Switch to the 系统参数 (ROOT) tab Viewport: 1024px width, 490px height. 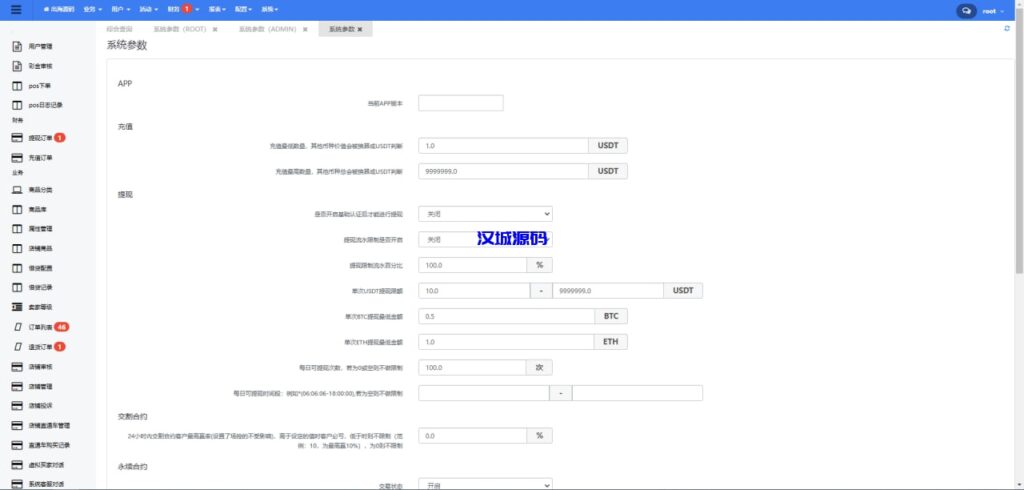tap(180, 29)
